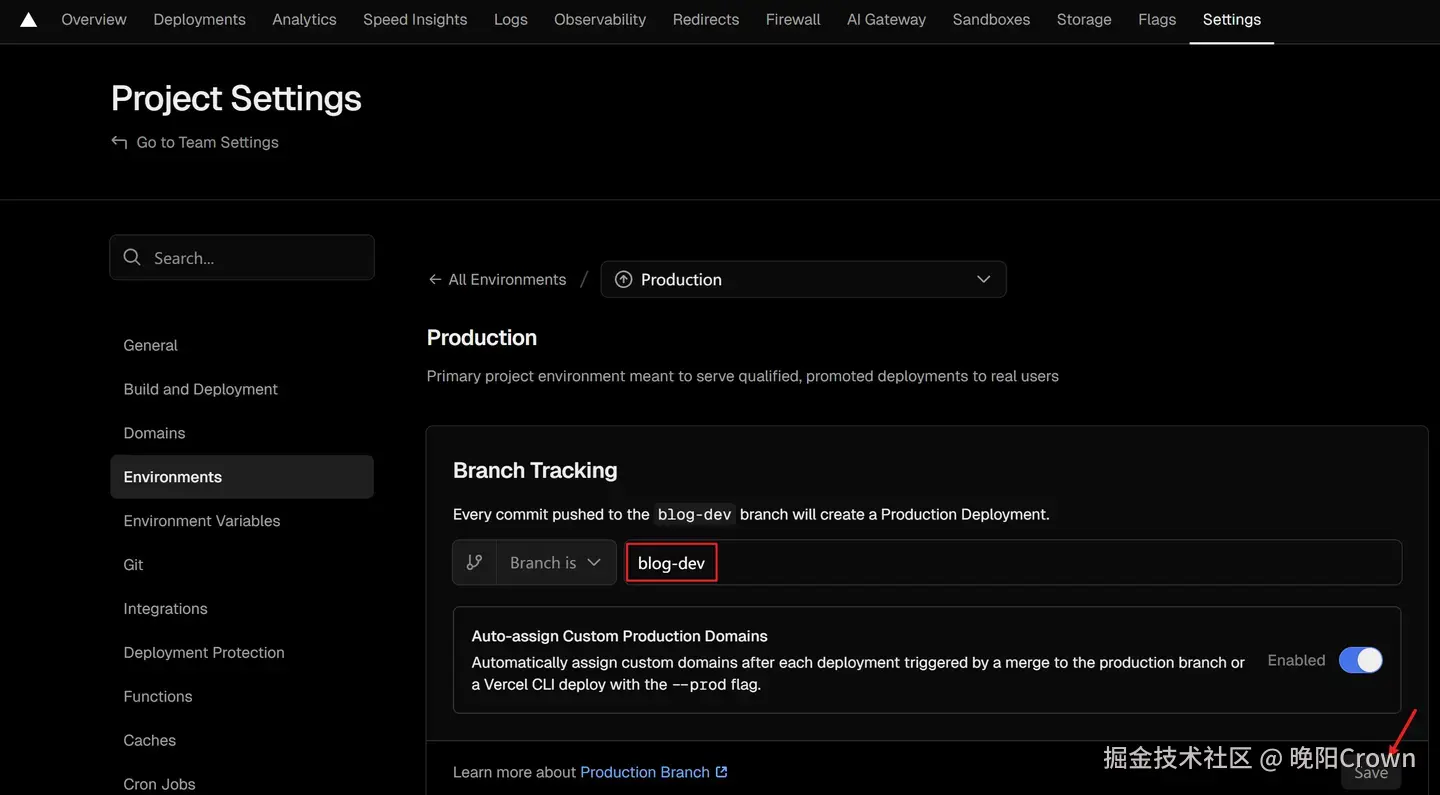The image size is (1440, 795).
Task: Open the Production Branch docs link
Action: click(645, 772)
